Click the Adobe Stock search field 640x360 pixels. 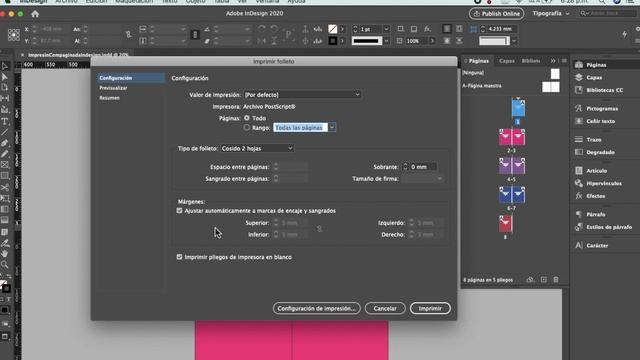tap(608, 13)
